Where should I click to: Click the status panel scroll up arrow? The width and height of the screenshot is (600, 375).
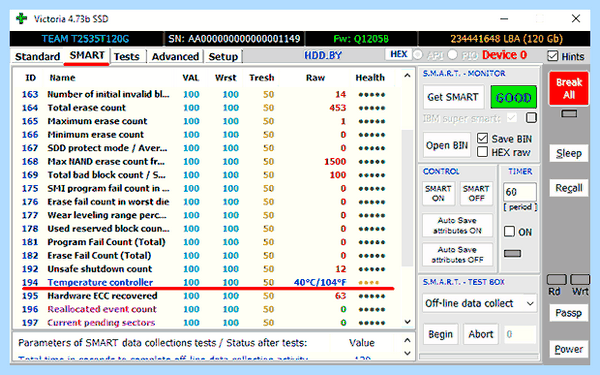(407, 340)
